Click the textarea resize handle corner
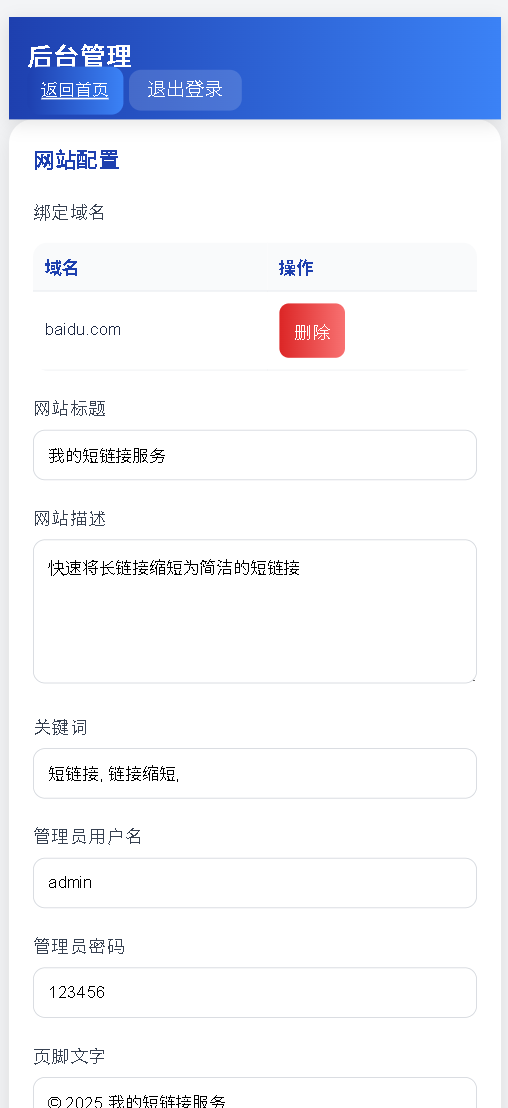508x1108 pixels. [x=472, y=678]
